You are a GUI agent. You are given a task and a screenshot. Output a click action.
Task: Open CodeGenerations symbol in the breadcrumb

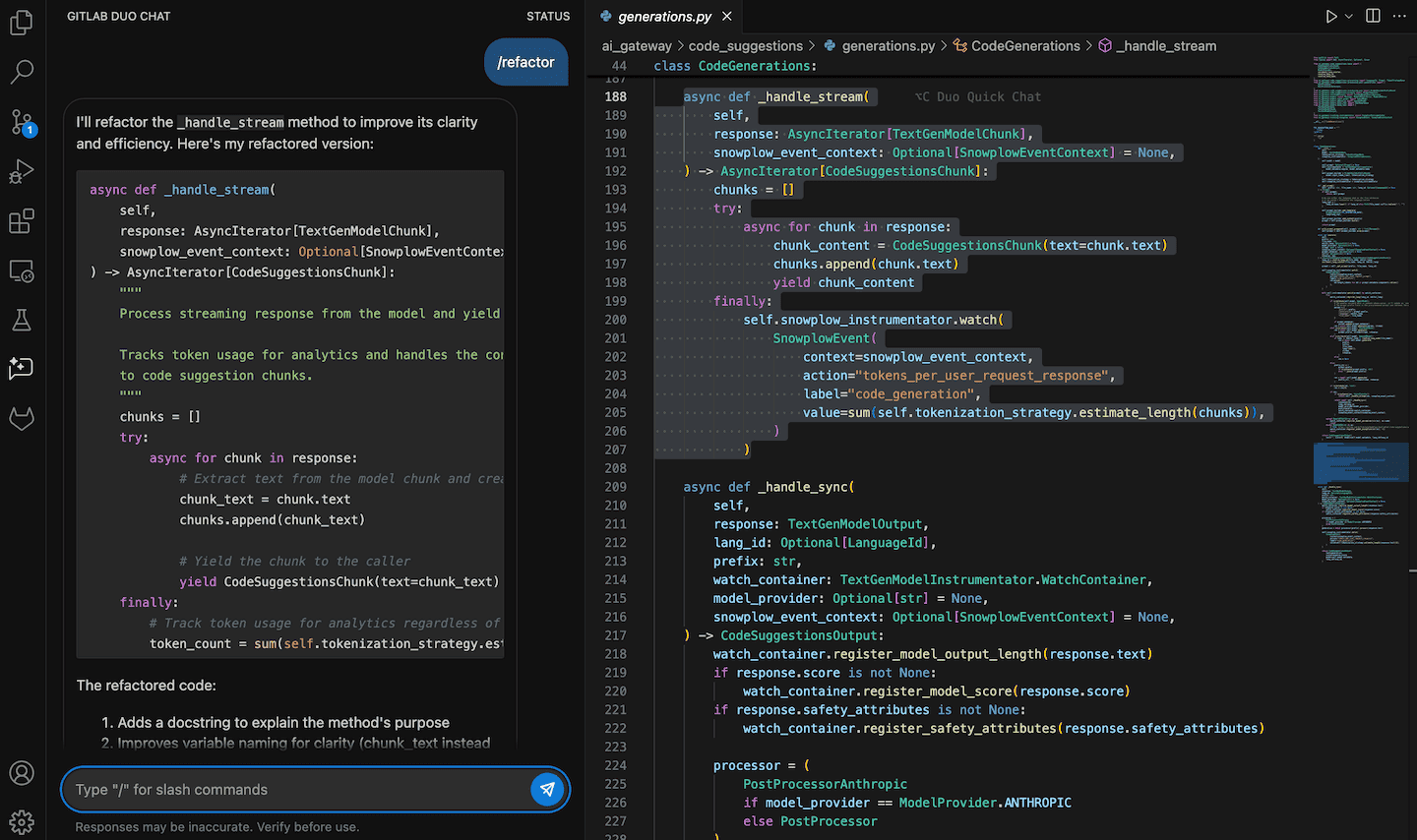pyautogui.click(x=1024, y=45)
